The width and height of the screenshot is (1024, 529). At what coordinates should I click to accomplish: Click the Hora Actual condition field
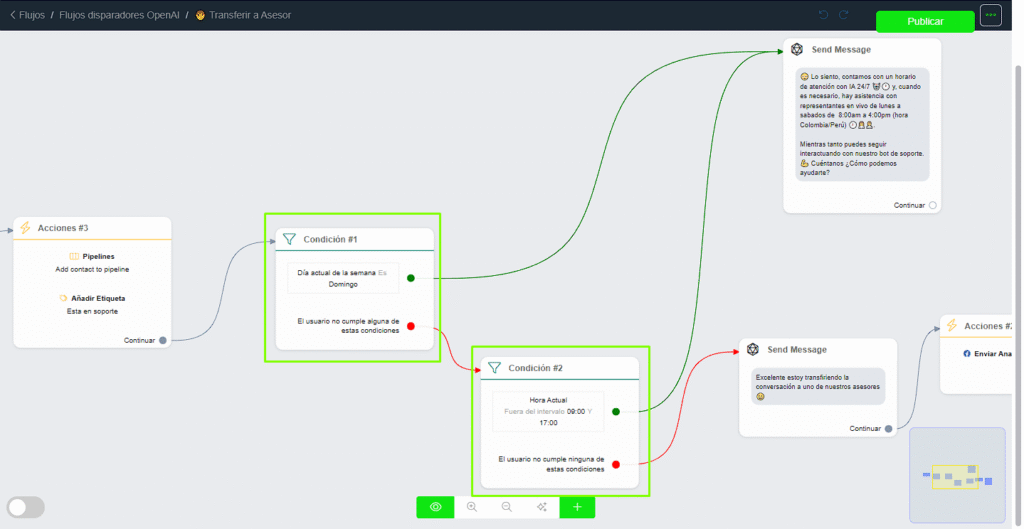(x=547, y=411)
